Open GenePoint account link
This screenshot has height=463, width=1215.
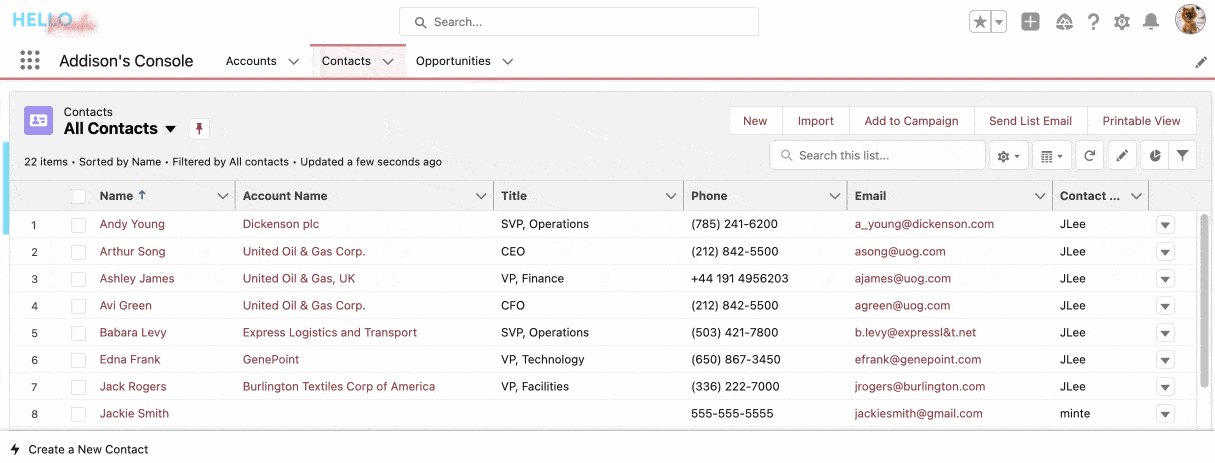(x=271, y=359)
